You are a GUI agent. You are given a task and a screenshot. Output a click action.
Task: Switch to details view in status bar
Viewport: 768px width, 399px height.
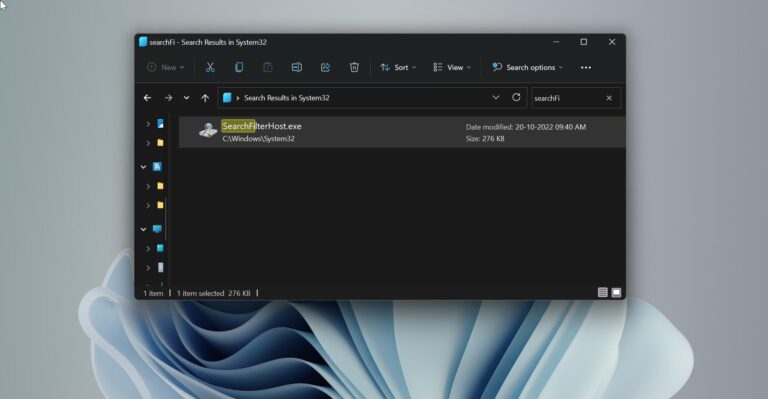coord(602,292)
